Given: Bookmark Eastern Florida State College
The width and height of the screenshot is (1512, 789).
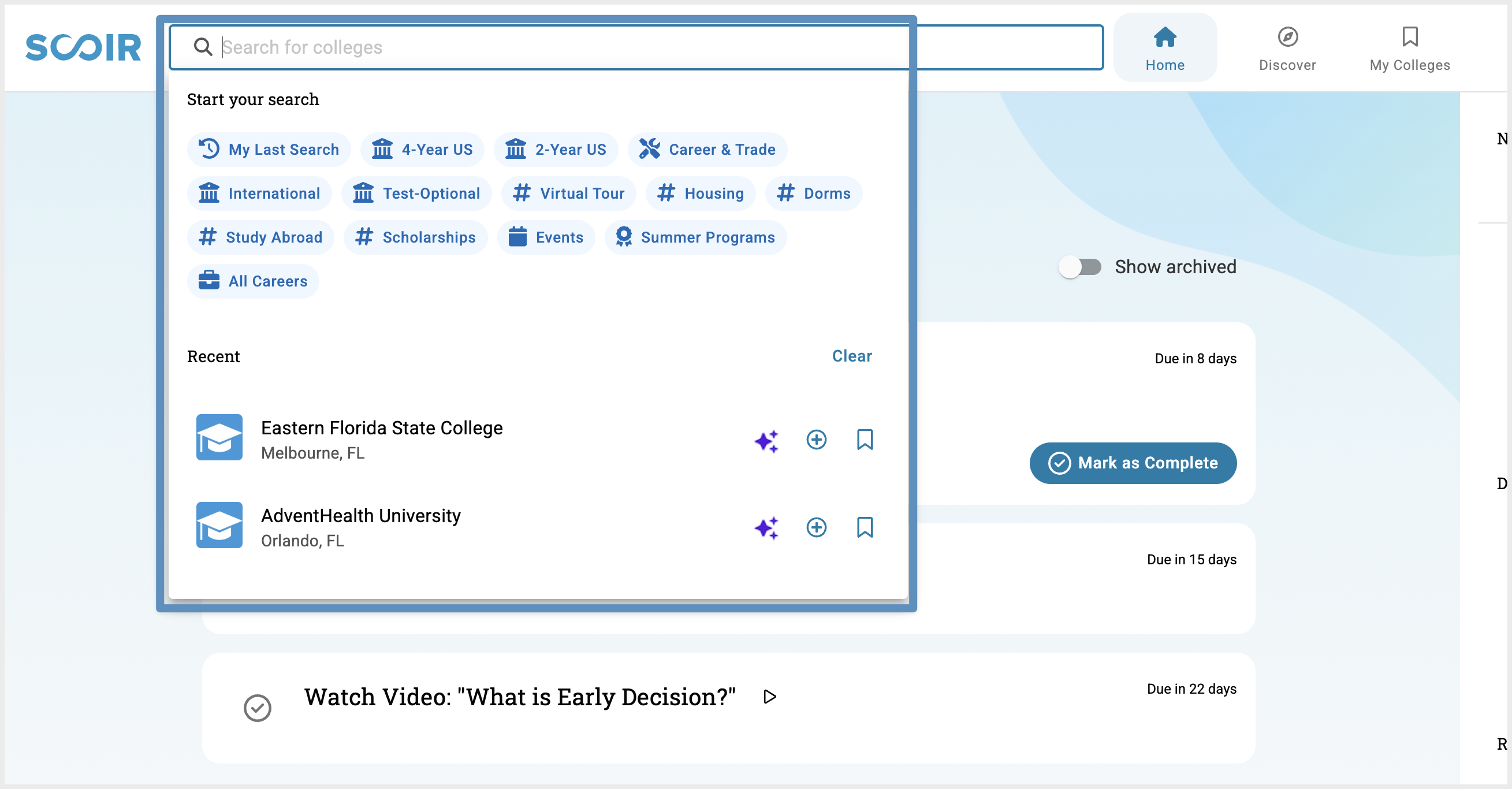Looking at the screenshot, I should pos(865,440).
